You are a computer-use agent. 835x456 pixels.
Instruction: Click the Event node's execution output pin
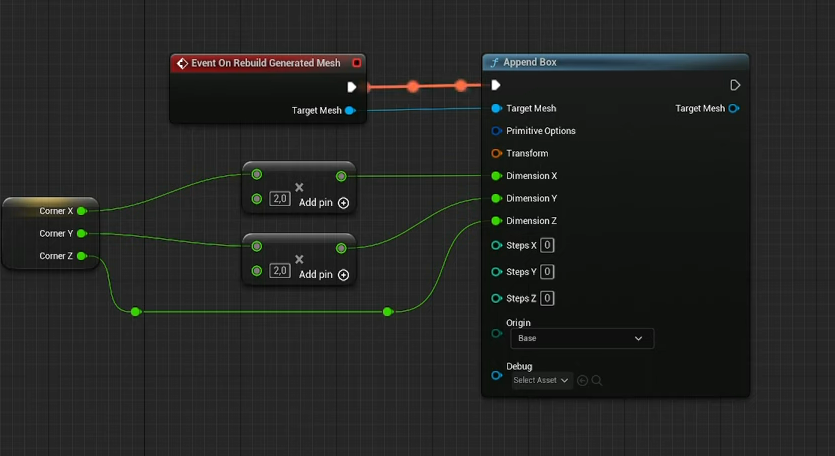click(352, 87)
